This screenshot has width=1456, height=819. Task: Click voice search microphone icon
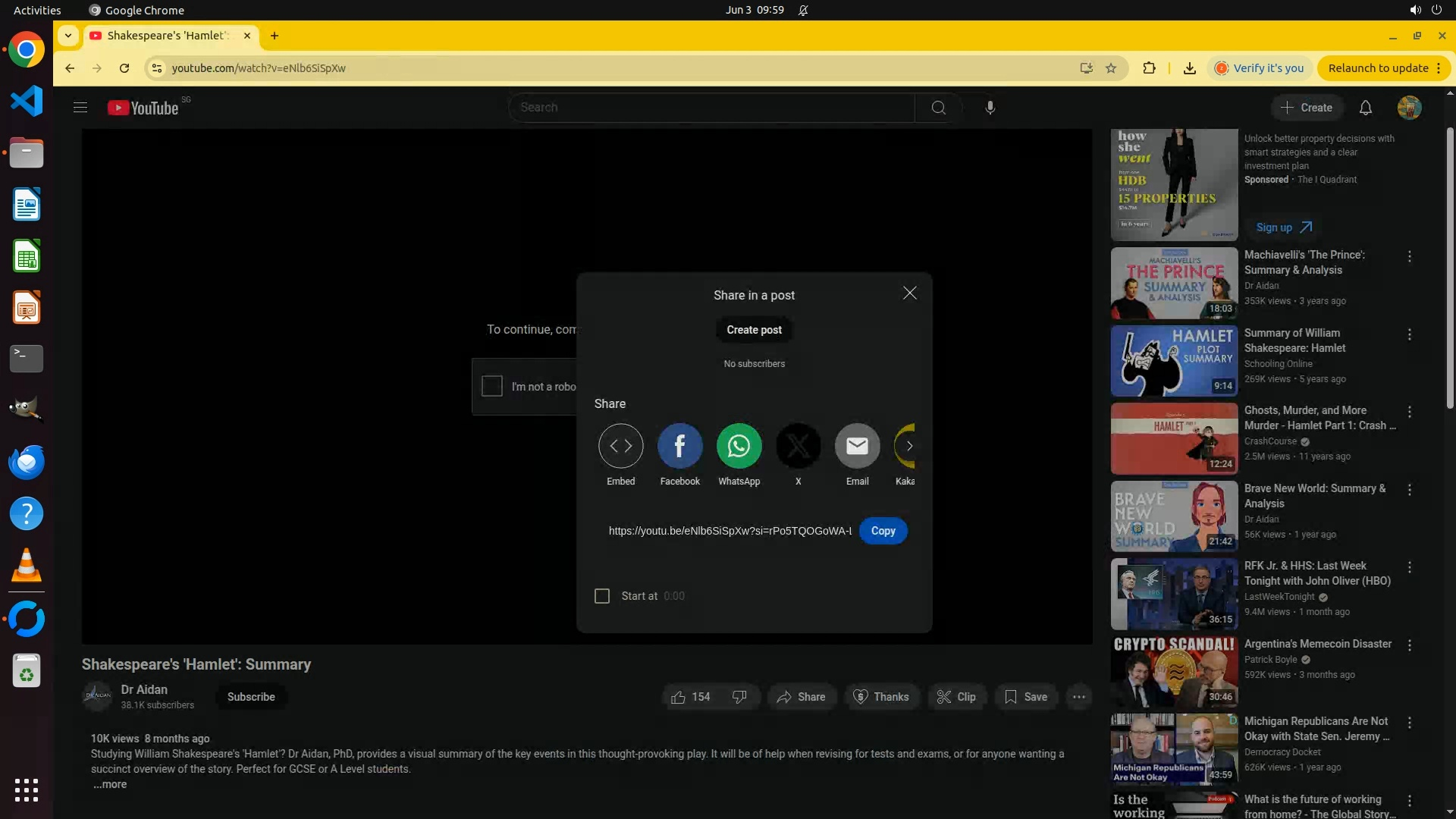tap(990, 108)
